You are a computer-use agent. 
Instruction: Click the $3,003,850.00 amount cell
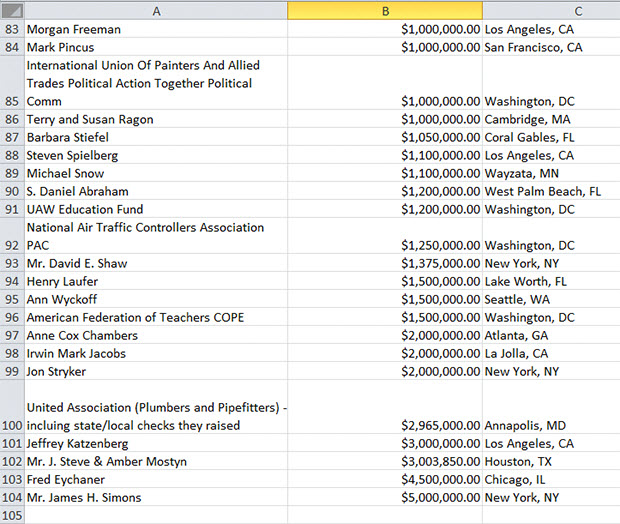point(384,462)
